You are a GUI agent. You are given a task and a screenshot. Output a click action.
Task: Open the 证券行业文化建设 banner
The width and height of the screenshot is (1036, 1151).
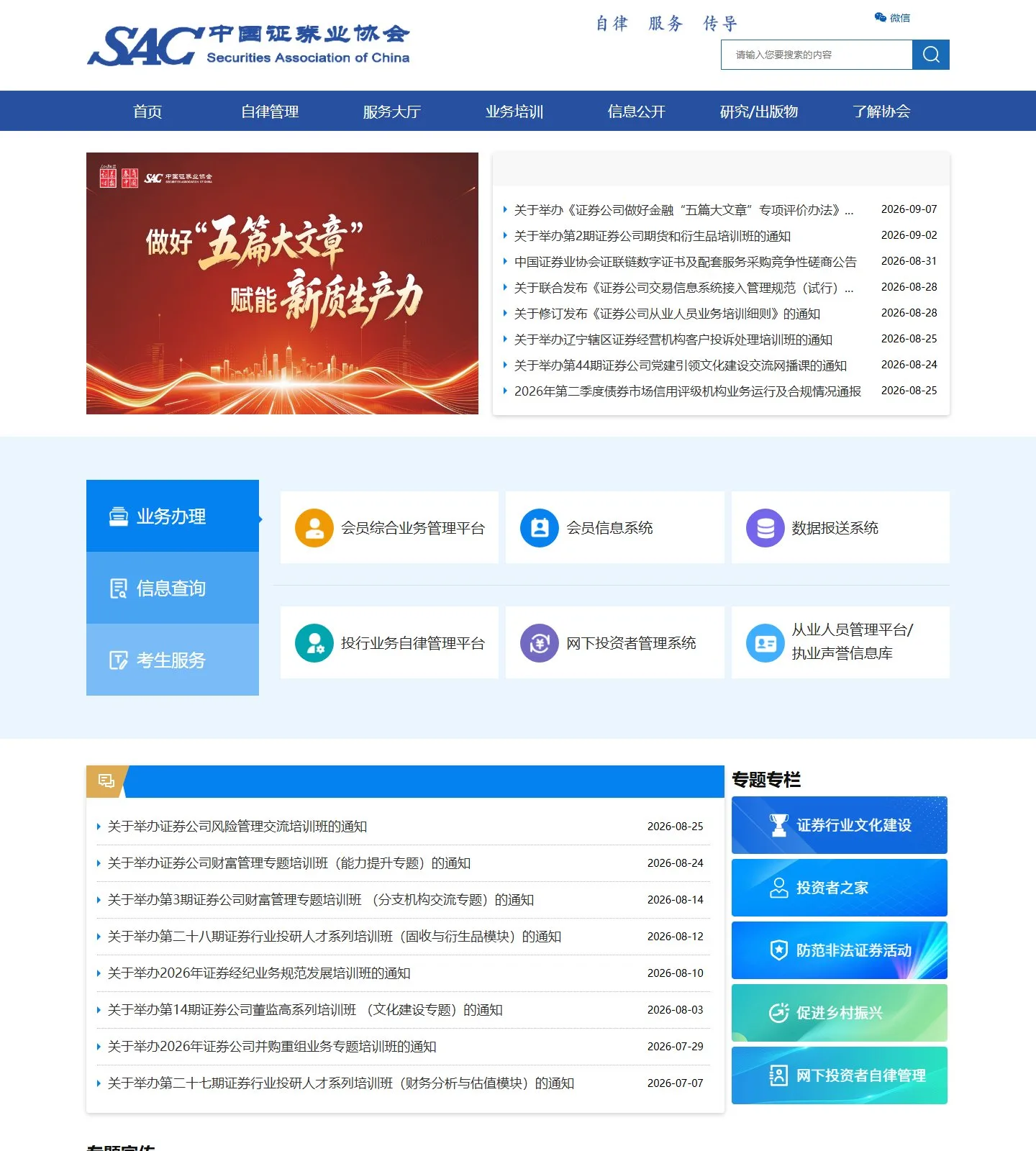pos(840,825)
